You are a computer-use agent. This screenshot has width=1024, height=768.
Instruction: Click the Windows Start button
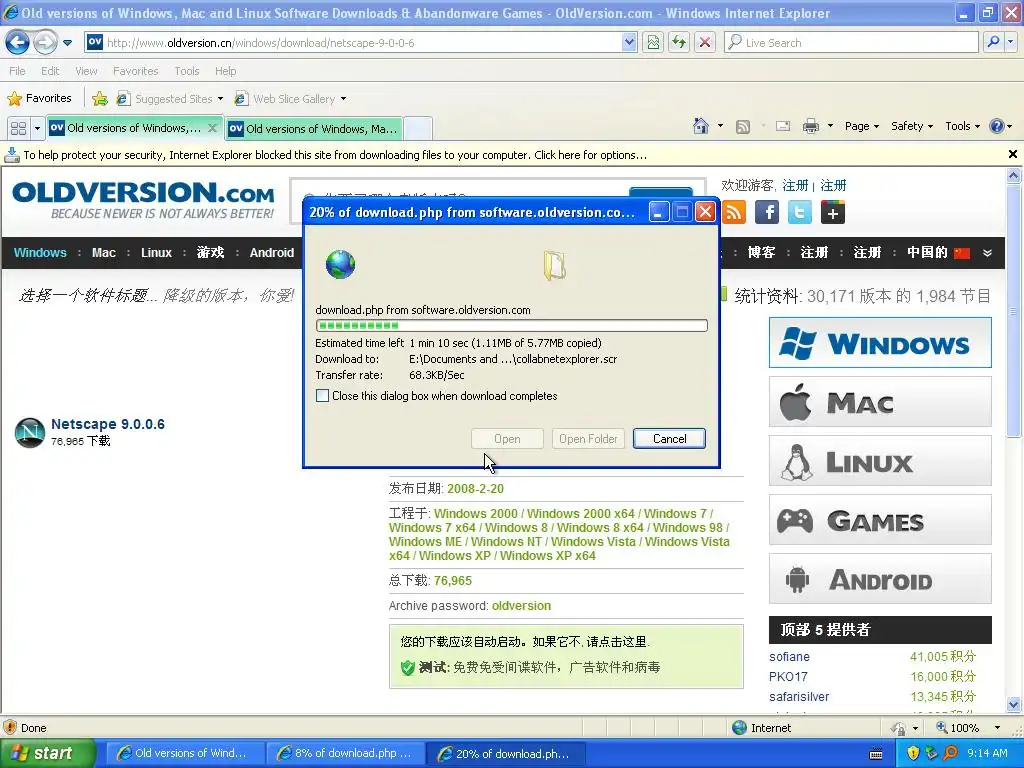click(x=47, y=753)
